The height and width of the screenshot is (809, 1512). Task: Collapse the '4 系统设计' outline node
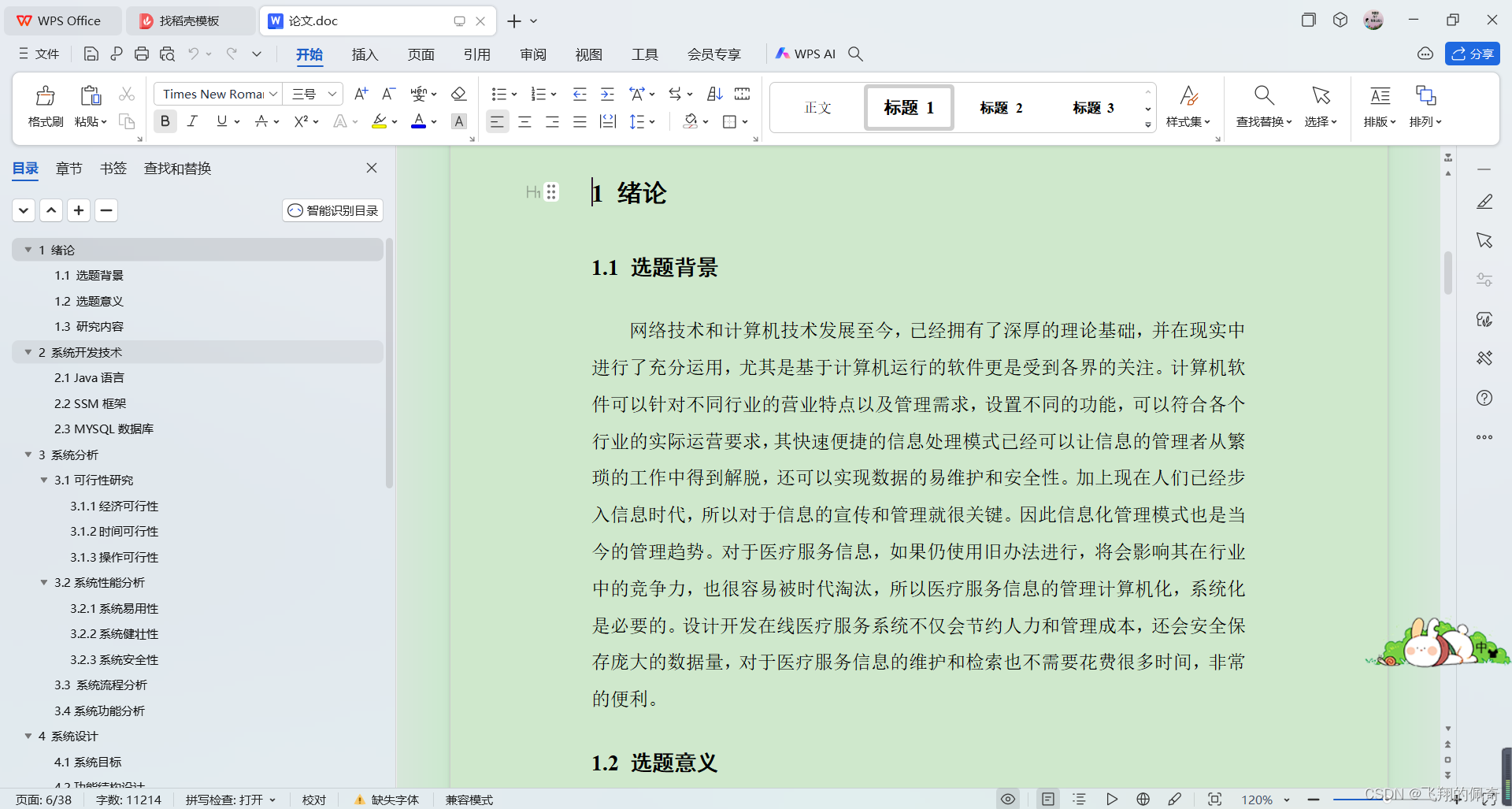click(28, 736)
